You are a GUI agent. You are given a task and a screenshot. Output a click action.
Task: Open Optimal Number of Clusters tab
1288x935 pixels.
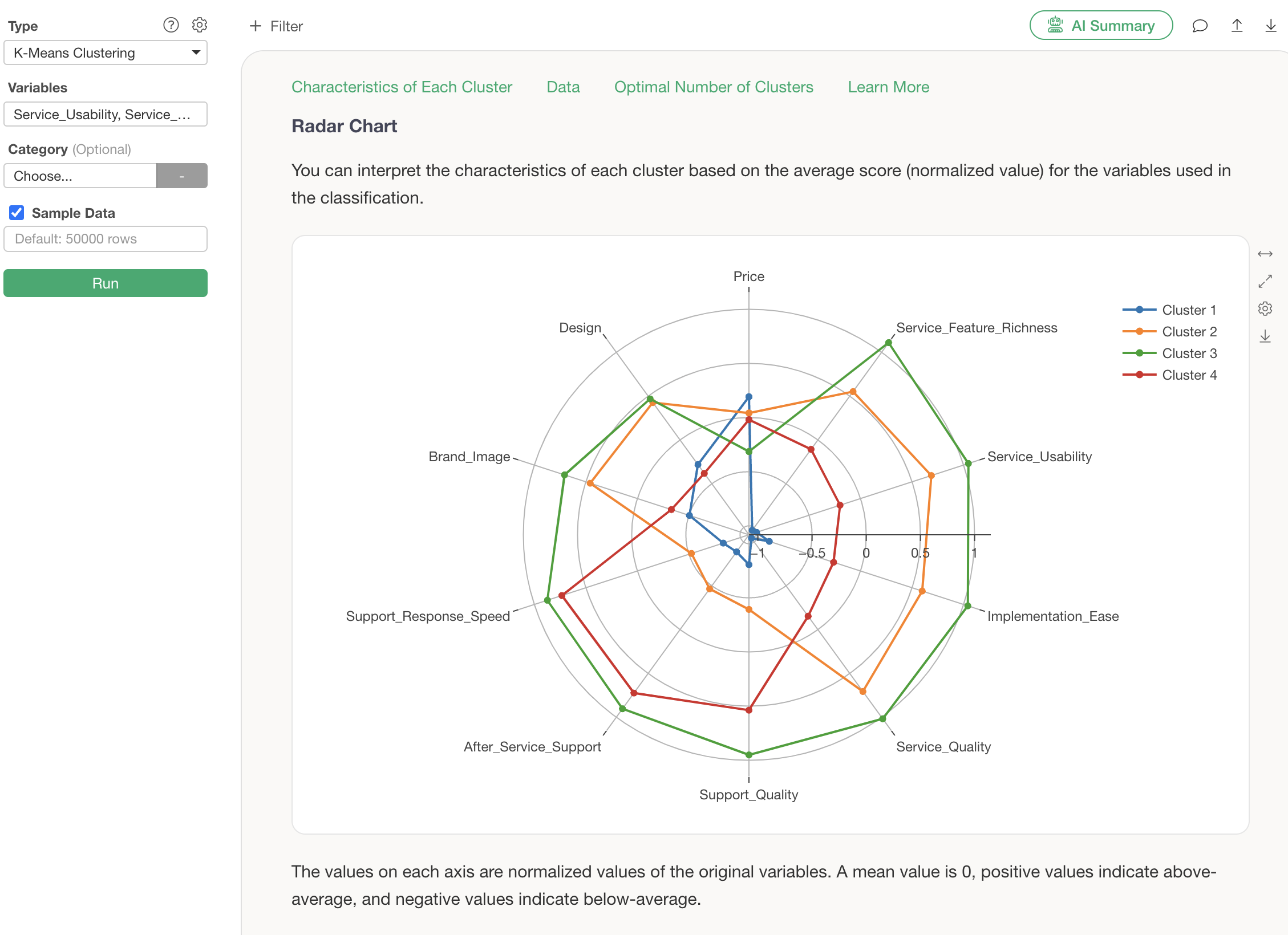(713, 87)
